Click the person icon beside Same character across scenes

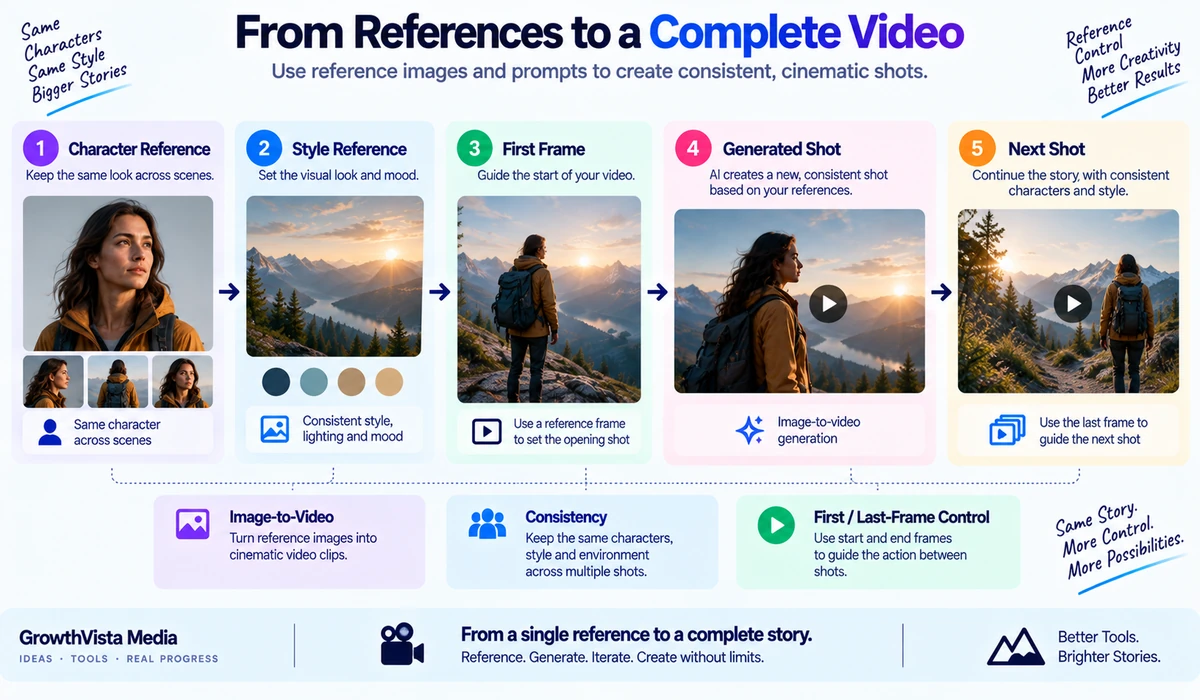click(49, 432)
